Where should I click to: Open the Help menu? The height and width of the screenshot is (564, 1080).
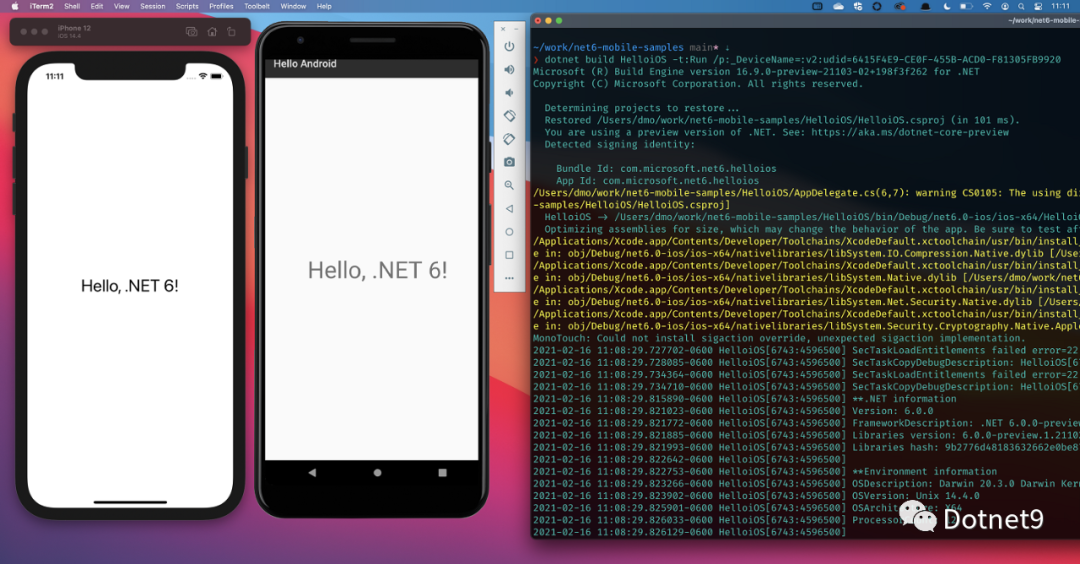pos(324,6)
